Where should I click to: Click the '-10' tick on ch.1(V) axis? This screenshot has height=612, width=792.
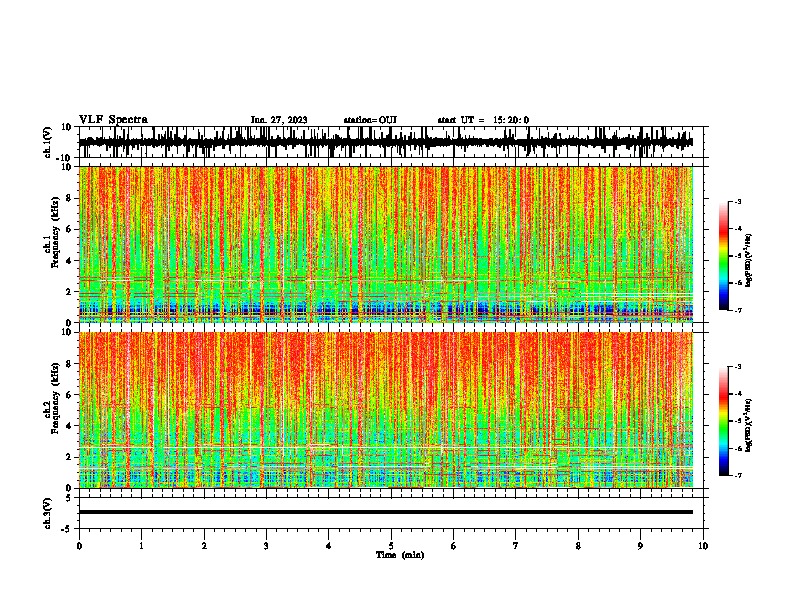pyautogui.click(x=65, y=158)
